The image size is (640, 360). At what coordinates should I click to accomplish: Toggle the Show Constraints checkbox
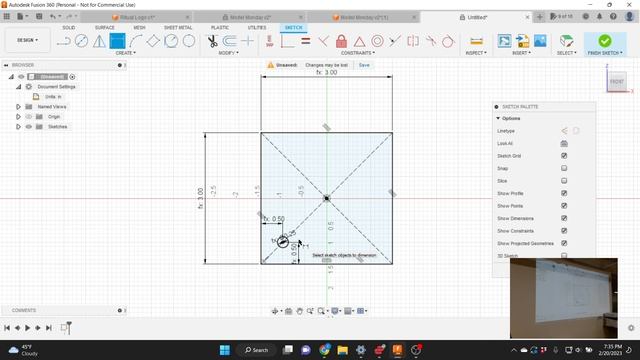(564, 231)
